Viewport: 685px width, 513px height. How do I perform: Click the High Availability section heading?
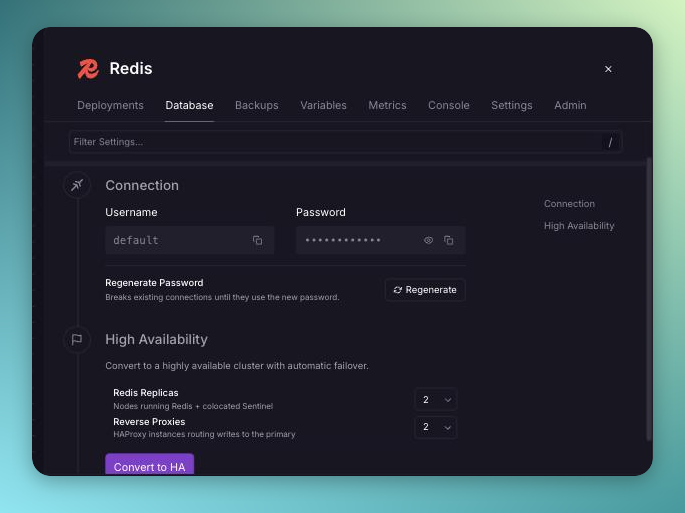pyautogui.click(x=156, y=339)
